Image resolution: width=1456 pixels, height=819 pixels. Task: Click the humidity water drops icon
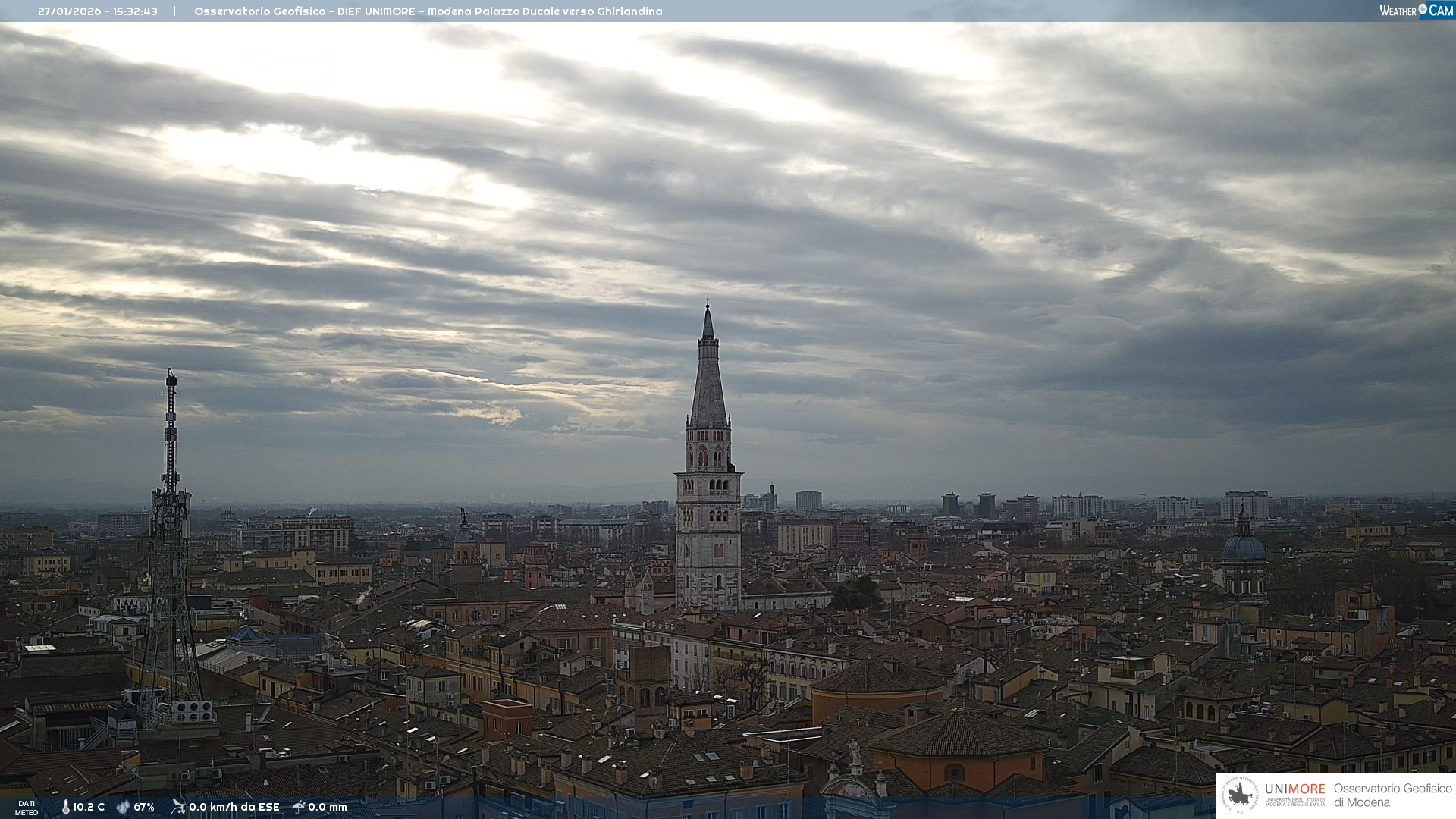123,807
